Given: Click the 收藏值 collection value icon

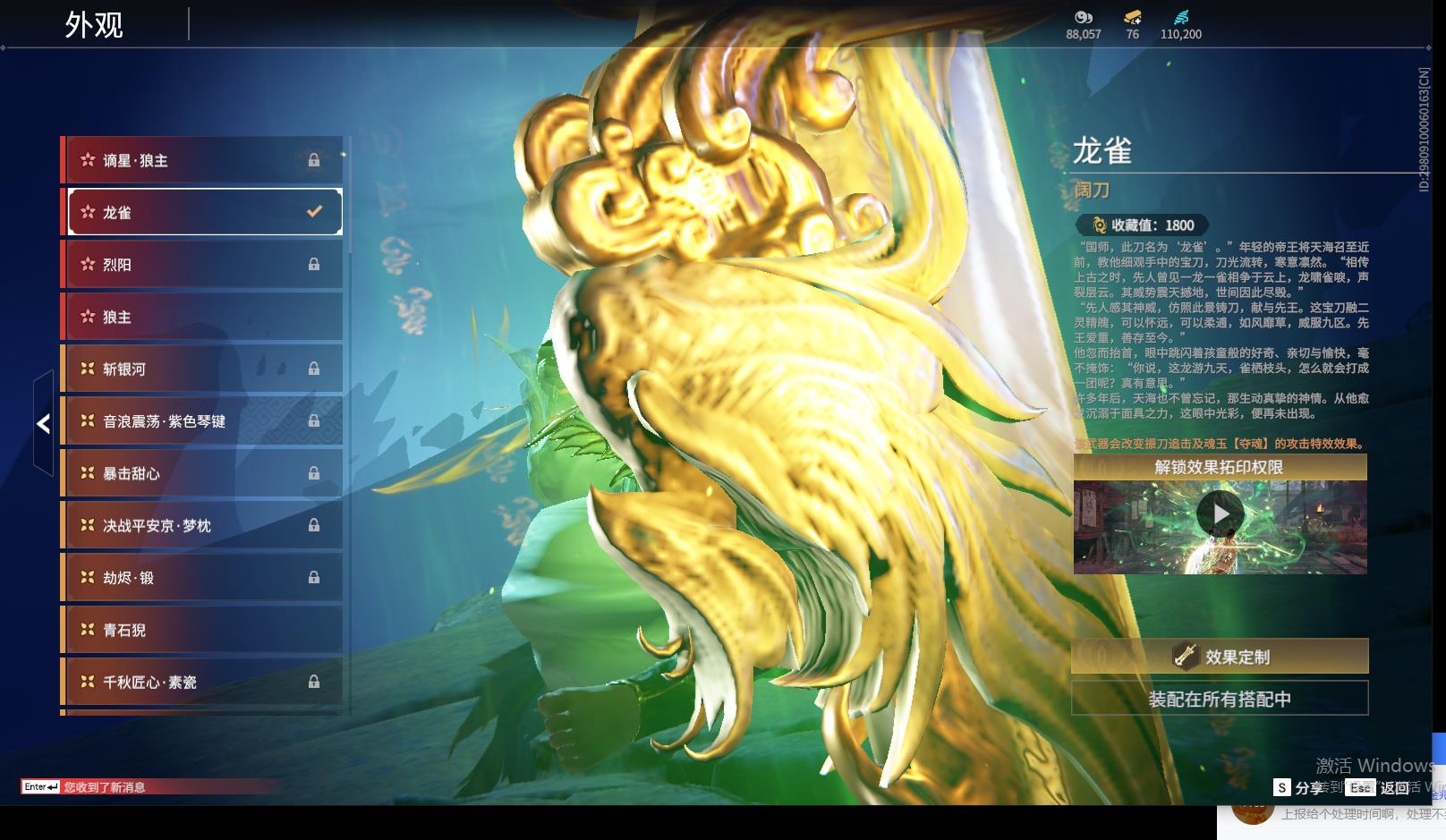Looking at the screenshot, I should 1100,225.
